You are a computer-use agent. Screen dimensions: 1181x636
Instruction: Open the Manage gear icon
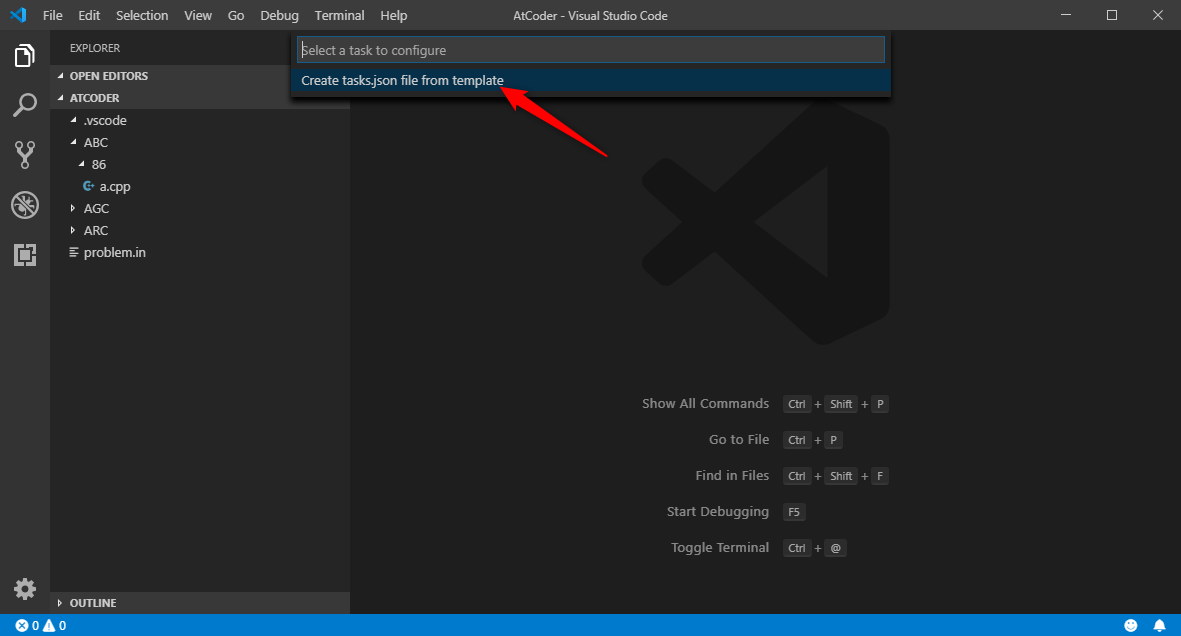pyautogui.click(x=24, y=589)
